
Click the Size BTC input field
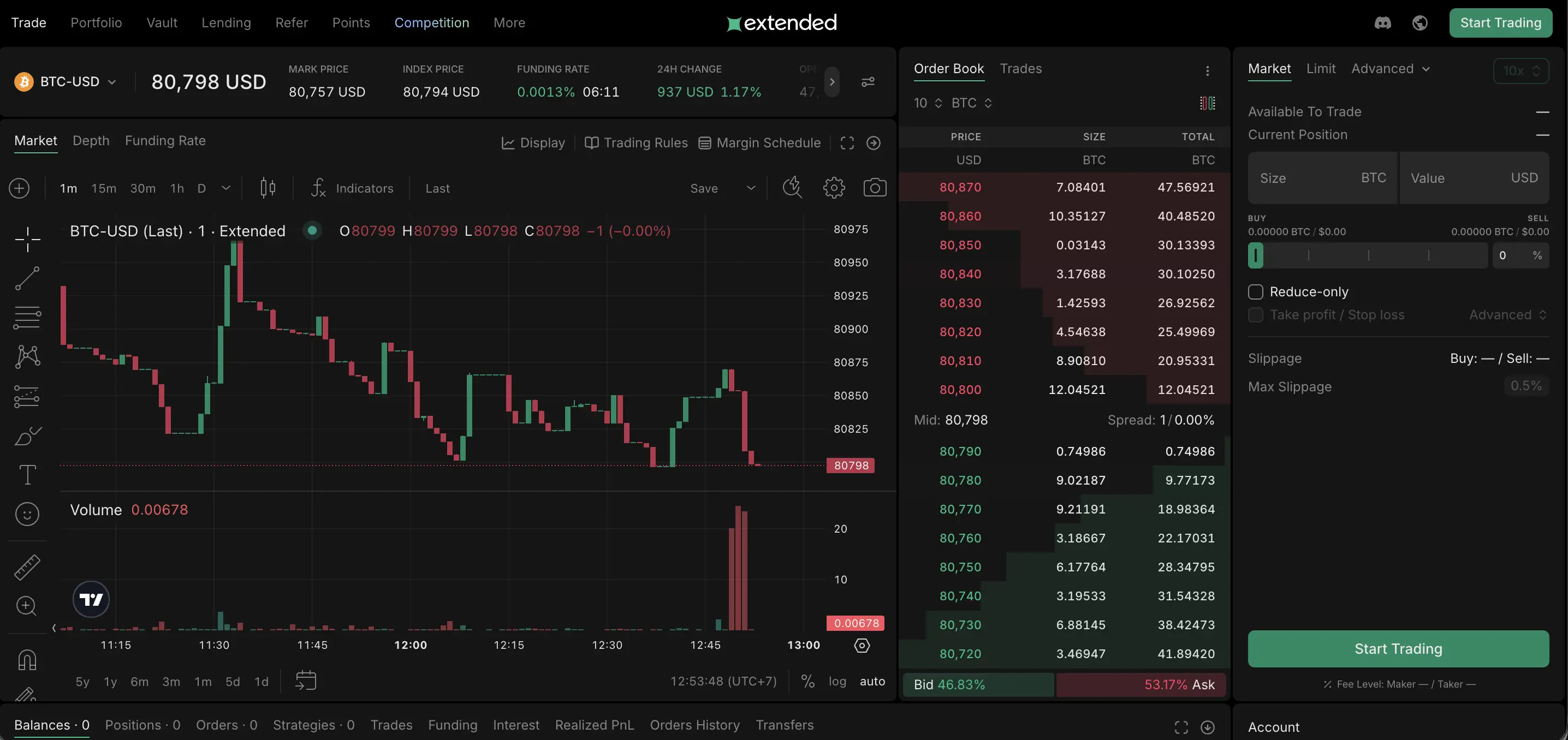pos(1322,178)
